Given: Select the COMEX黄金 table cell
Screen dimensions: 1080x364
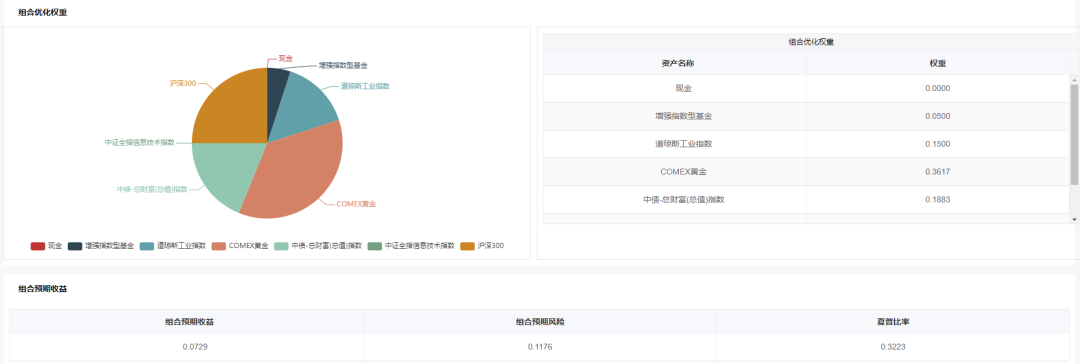Looking at the screenshot, I should point(675,172).
